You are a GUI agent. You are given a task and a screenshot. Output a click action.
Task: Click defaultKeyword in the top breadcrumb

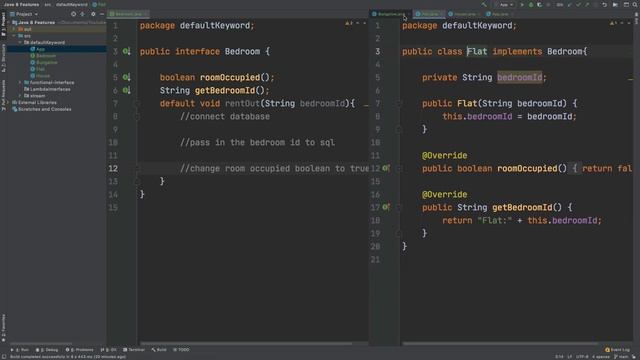pyautogui.click(x=71, y=4)
